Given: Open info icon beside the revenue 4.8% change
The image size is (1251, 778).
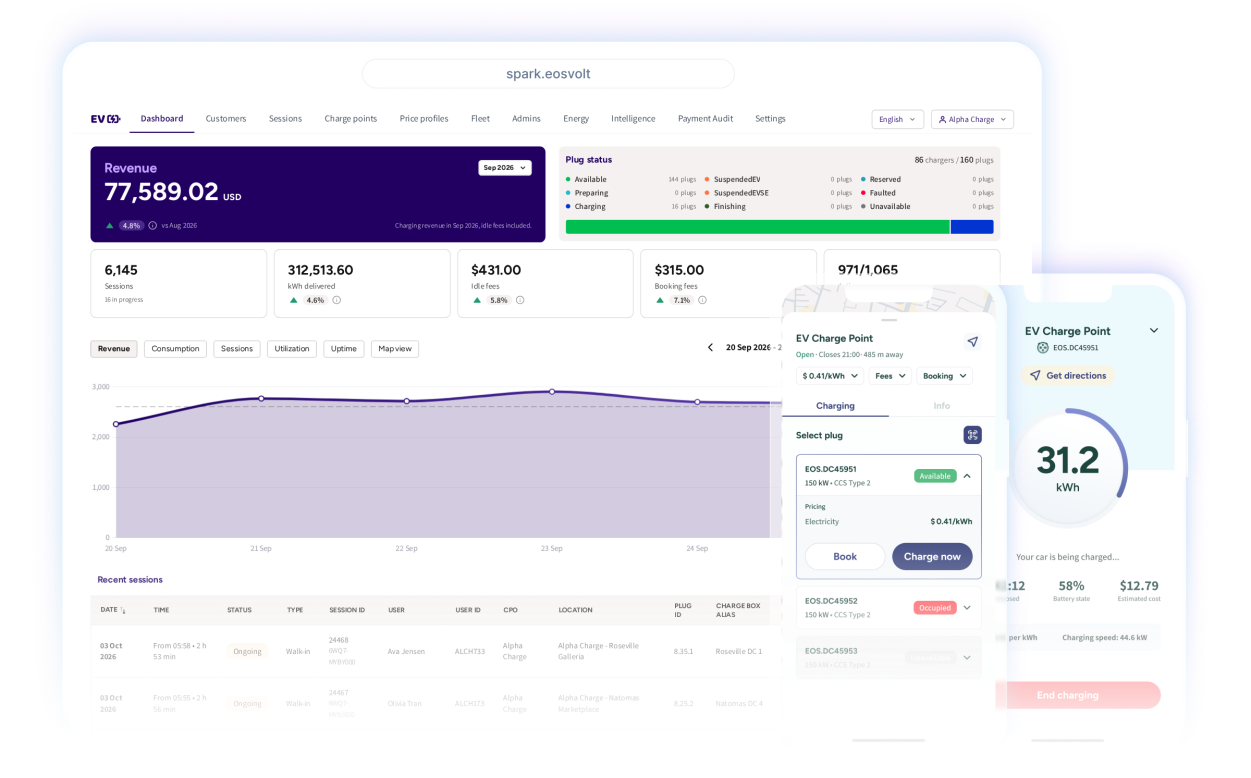Looking at the screenshot, I should 152,226.
